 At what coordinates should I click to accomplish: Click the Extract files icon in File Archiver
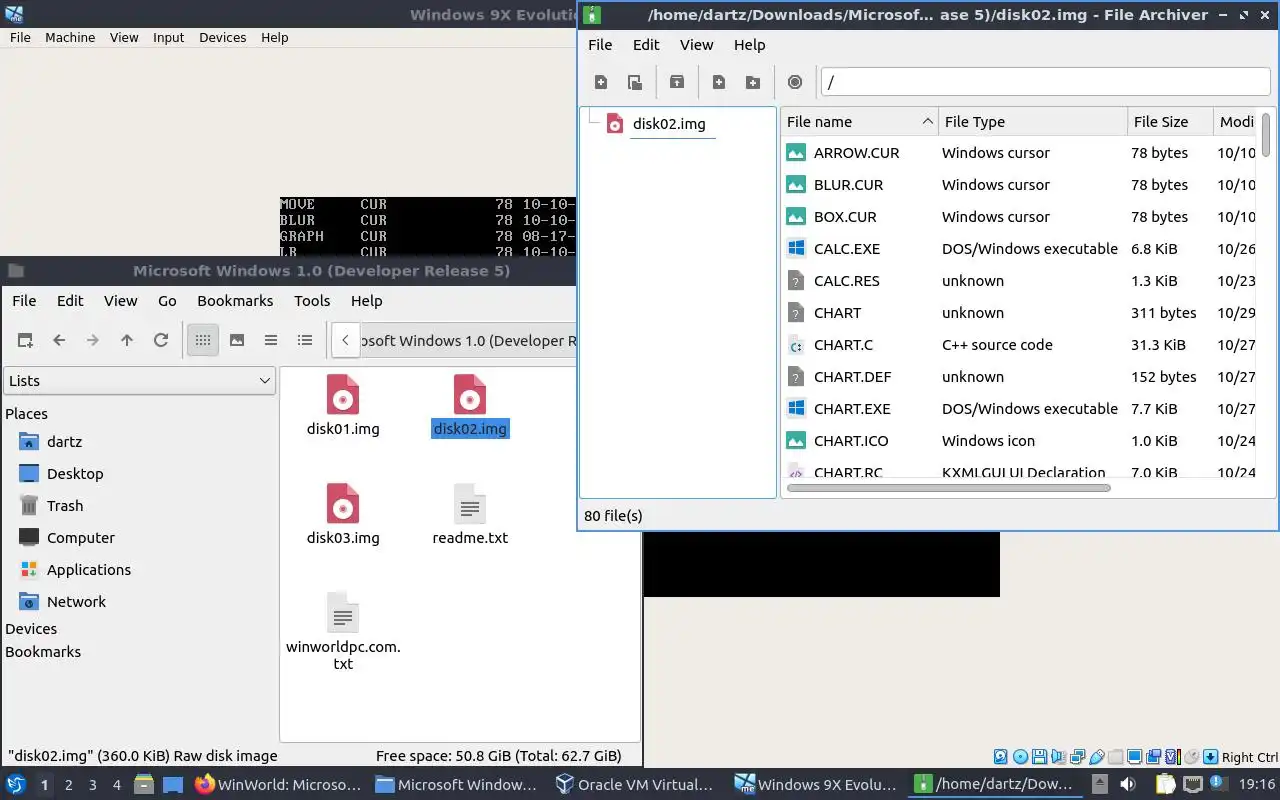(x=677, y=82)
